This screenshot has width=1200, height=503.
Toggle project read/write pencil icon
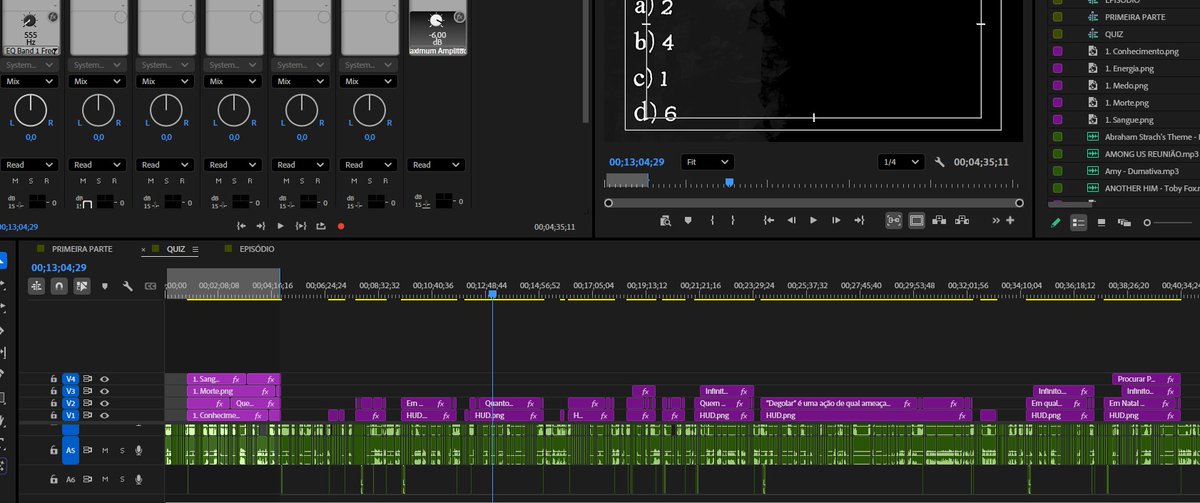[1056, 222]
